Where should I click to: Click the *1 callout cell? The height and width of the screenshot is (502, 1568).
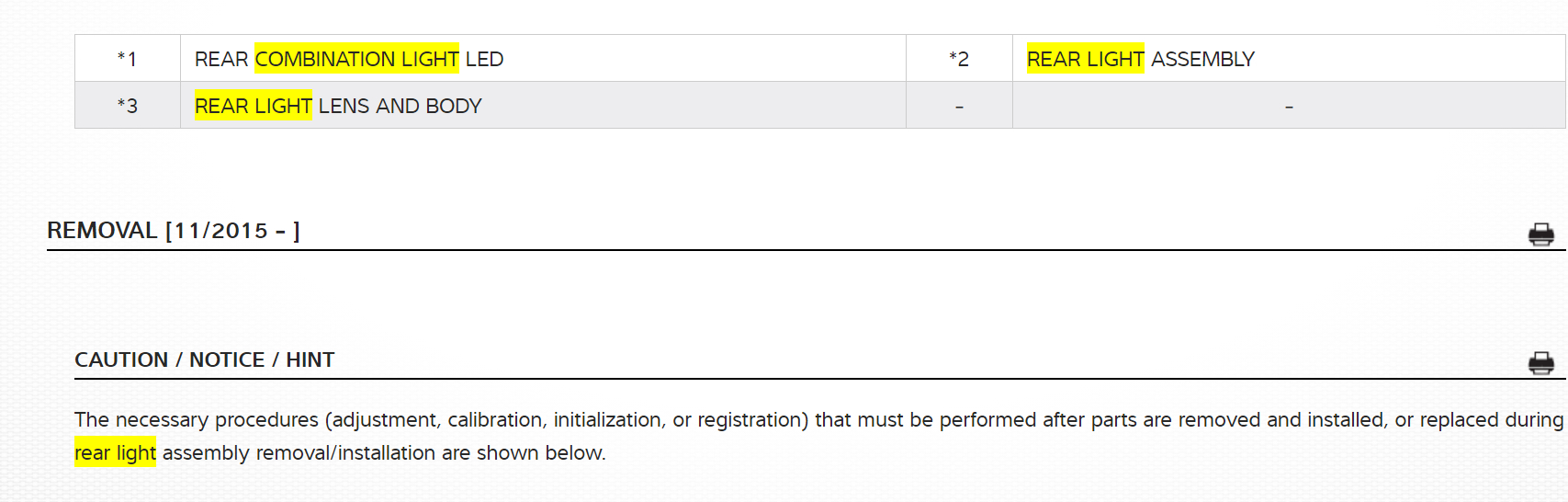(127, 59)
